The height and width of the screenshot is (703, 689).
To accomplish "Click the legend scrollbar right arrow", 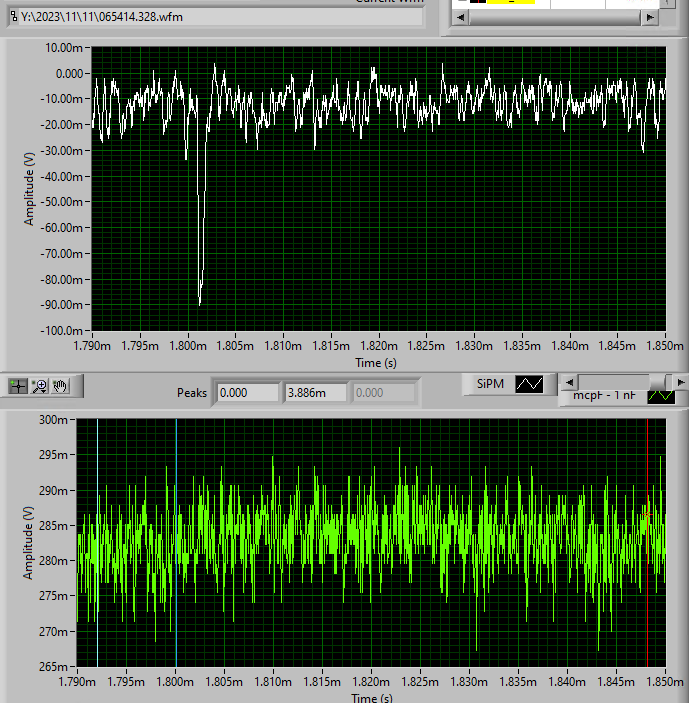I will [x=680, y=382].
